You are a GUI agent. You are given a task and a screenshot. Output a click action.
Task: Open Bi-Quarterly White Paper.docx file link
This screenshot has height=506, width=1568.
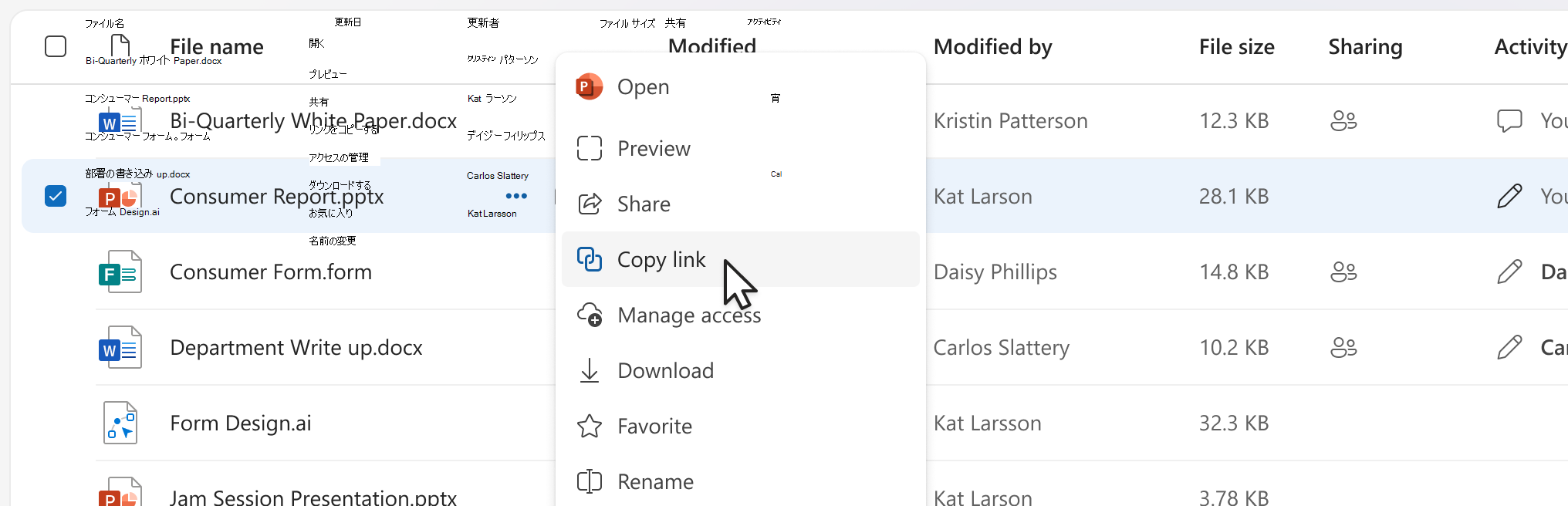313,120
